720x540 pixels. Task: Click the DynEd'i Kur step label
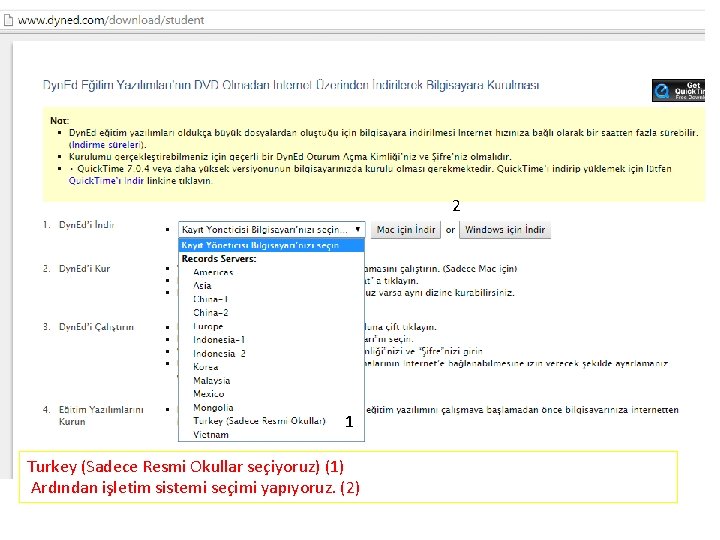(x=84, y=269)
